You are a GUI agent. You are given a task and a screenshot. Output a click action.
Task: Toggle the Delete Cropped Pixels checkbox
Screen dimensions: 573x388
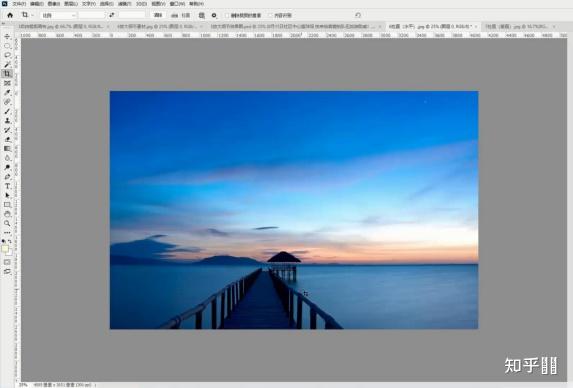pos(227,15)
